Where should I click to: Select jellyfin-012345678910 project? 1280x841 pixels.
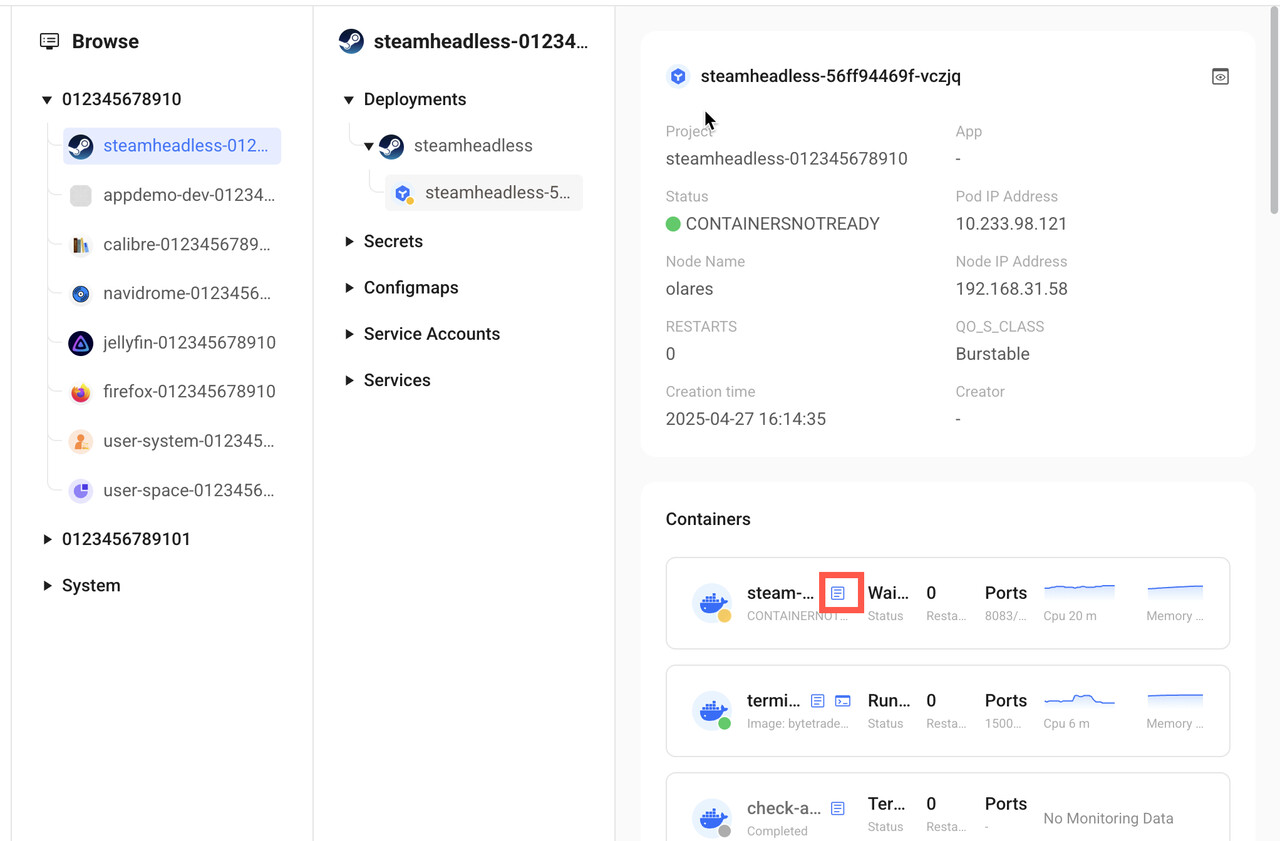point(172,343)
